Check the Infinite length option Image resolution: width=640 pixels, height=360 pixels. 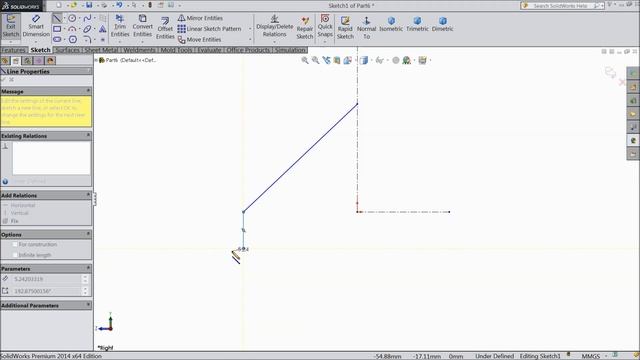tap(15, 255)
